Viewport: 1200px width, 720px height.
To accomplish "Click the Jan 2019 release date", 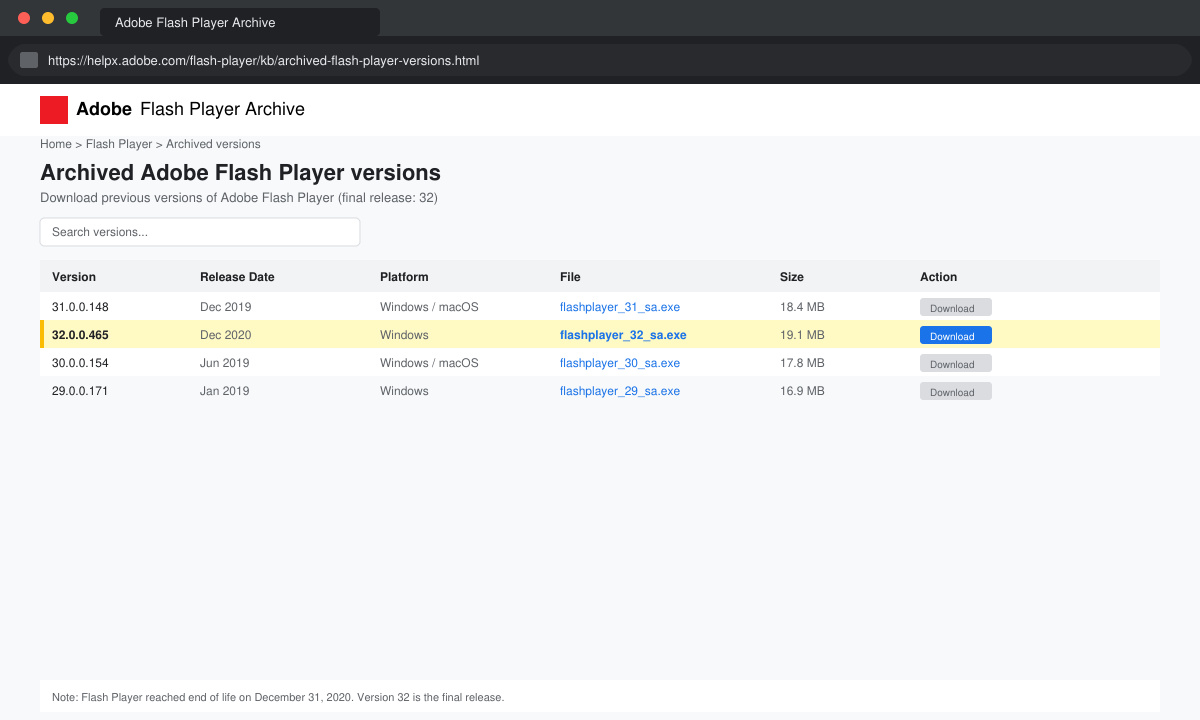I will 225,391.
